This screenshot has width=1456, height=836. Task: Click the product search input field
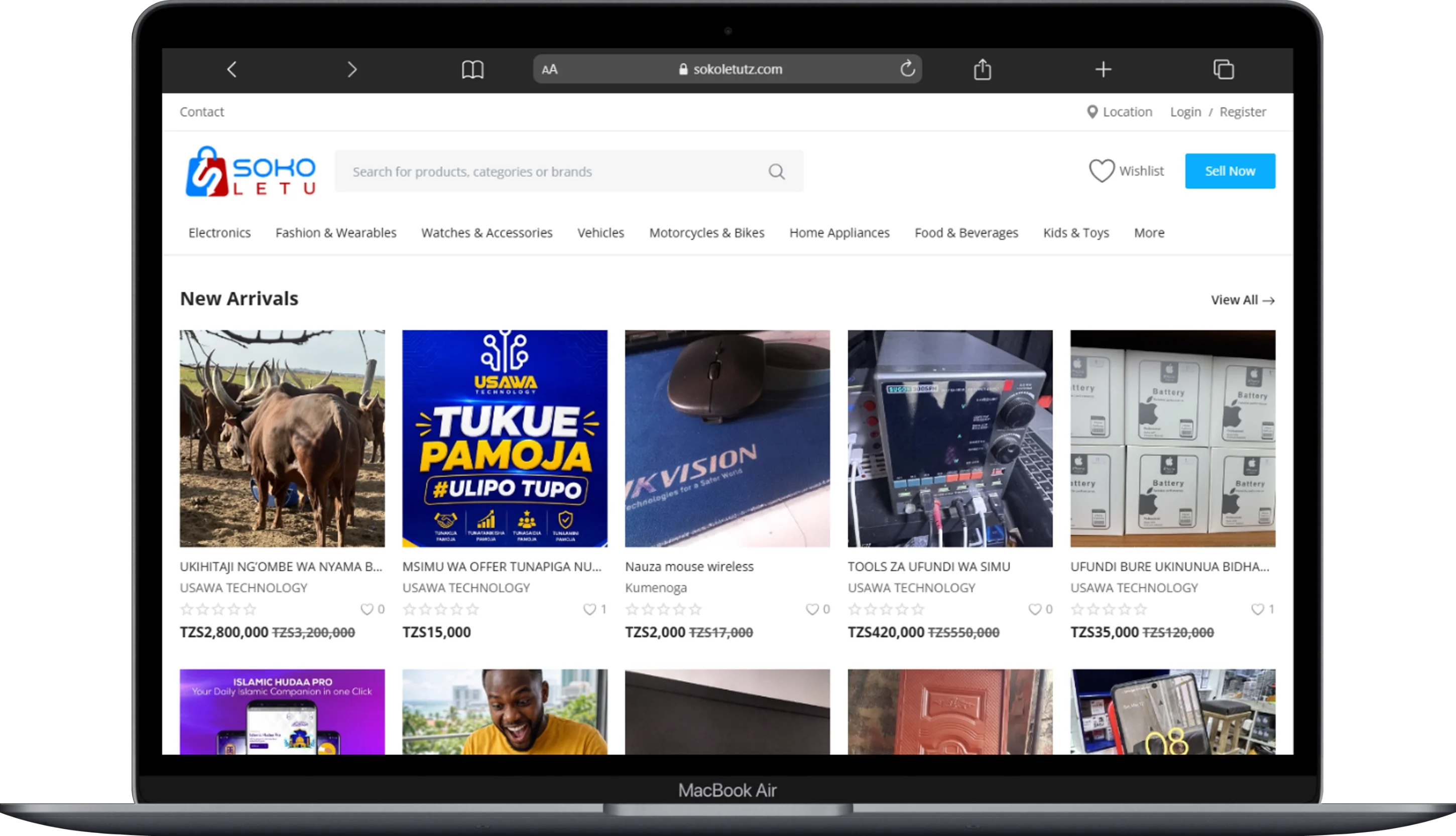[x=569, y=171]
